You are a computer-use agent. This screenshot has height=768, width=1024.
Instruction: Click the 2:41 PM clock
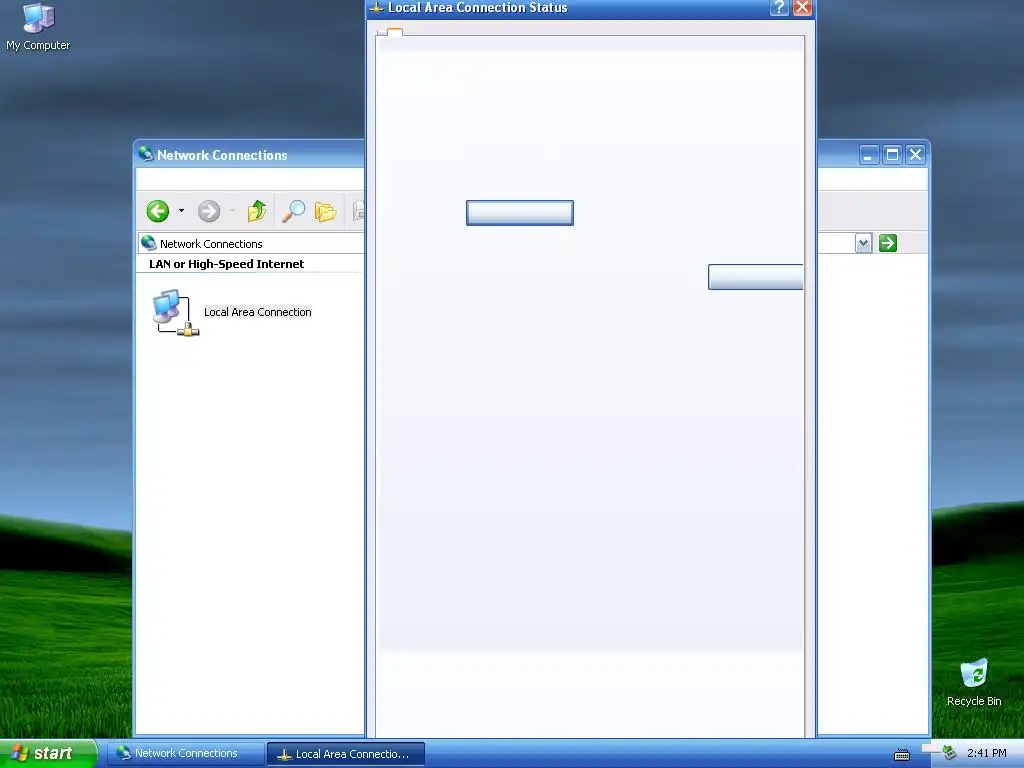pos(986,753)
